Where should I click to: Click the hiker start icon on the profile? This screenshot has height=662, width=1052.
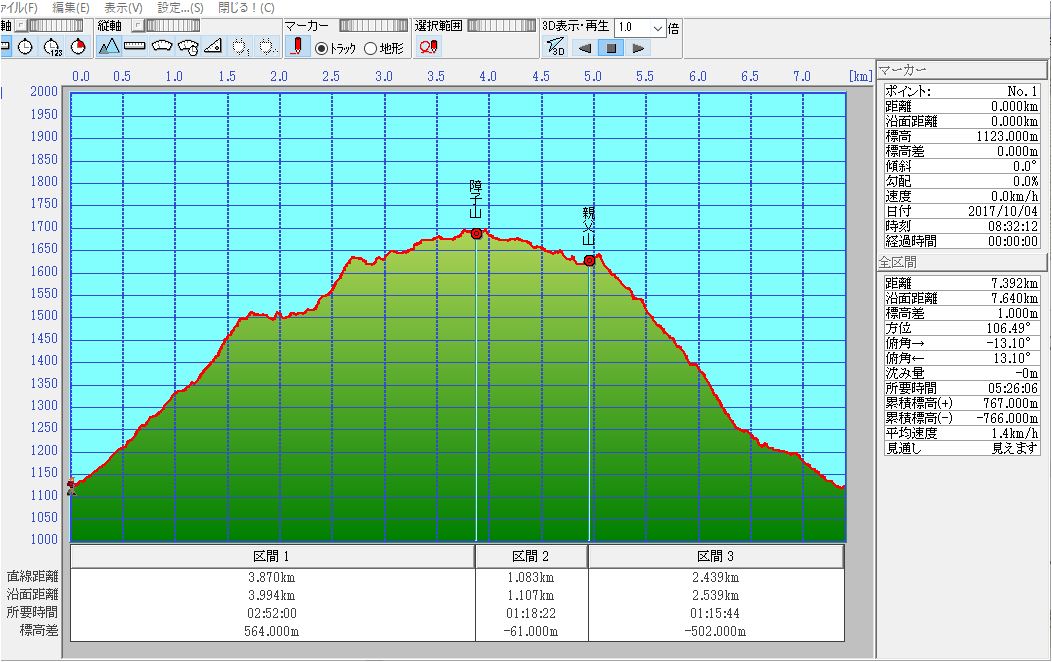coord(71,487)
